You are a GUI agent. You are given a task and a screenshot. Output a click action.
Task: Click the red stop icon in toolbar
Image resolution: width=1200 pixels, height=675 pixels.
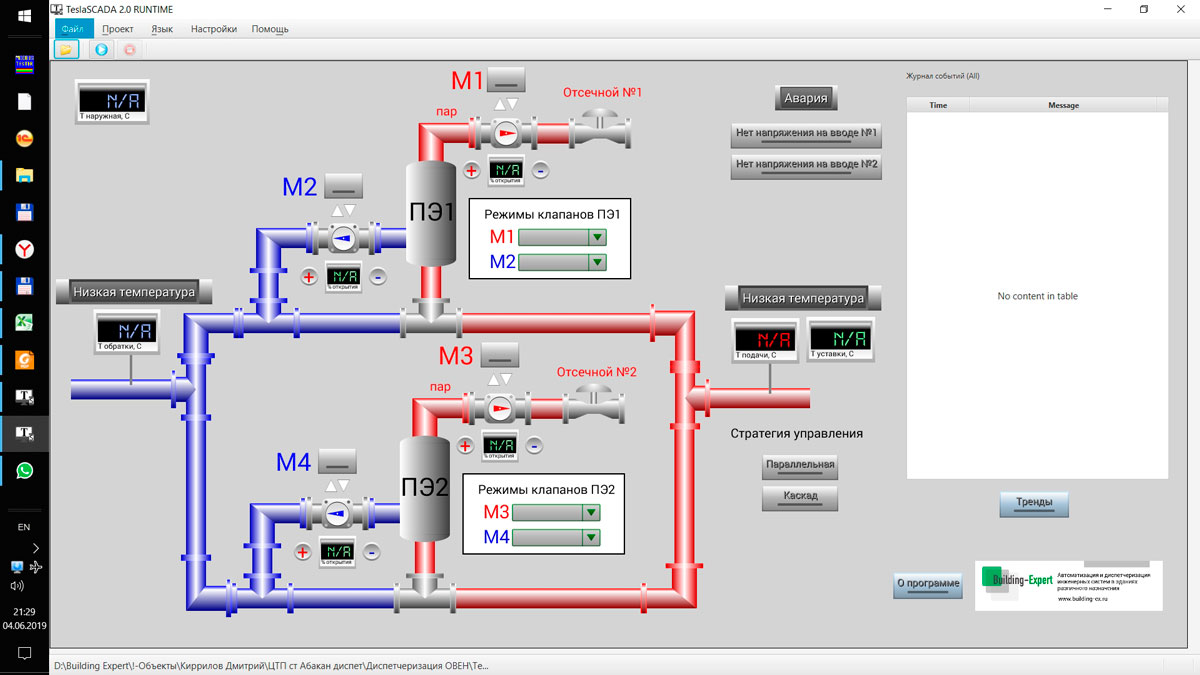point(129,48)
